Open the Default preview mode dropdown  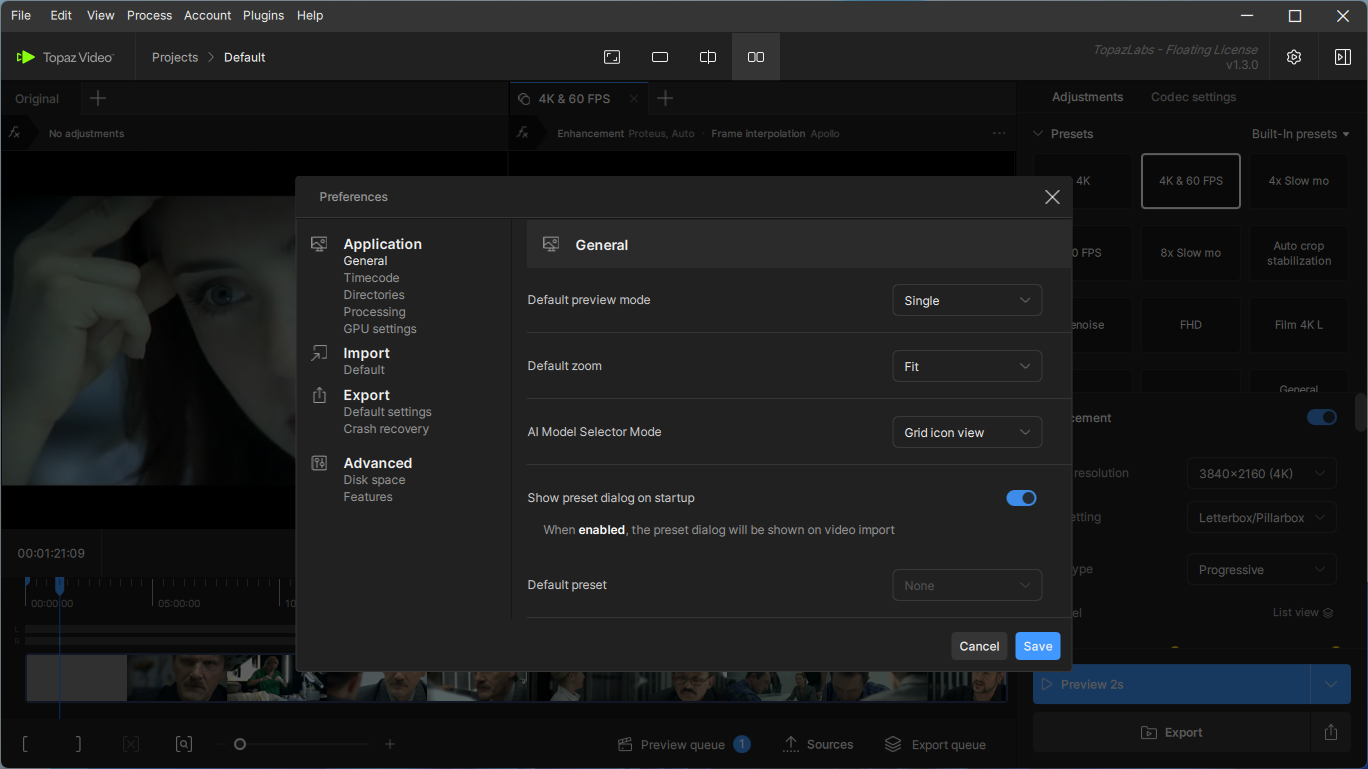[966, 300]
